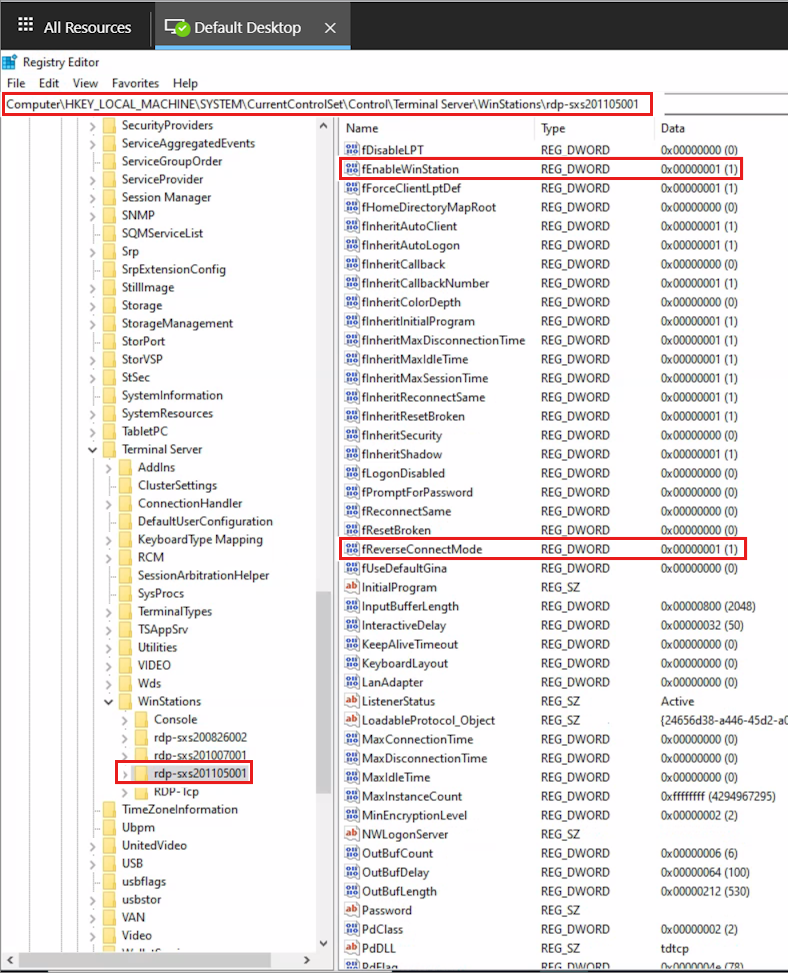
Task: Click the string icon beside InitialProgram
Action: pos(352,587)
